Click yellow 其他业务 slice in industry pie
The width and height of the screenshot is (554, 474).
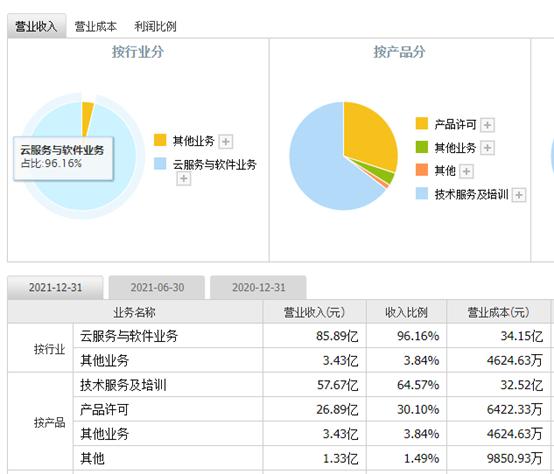pos(87,118)
